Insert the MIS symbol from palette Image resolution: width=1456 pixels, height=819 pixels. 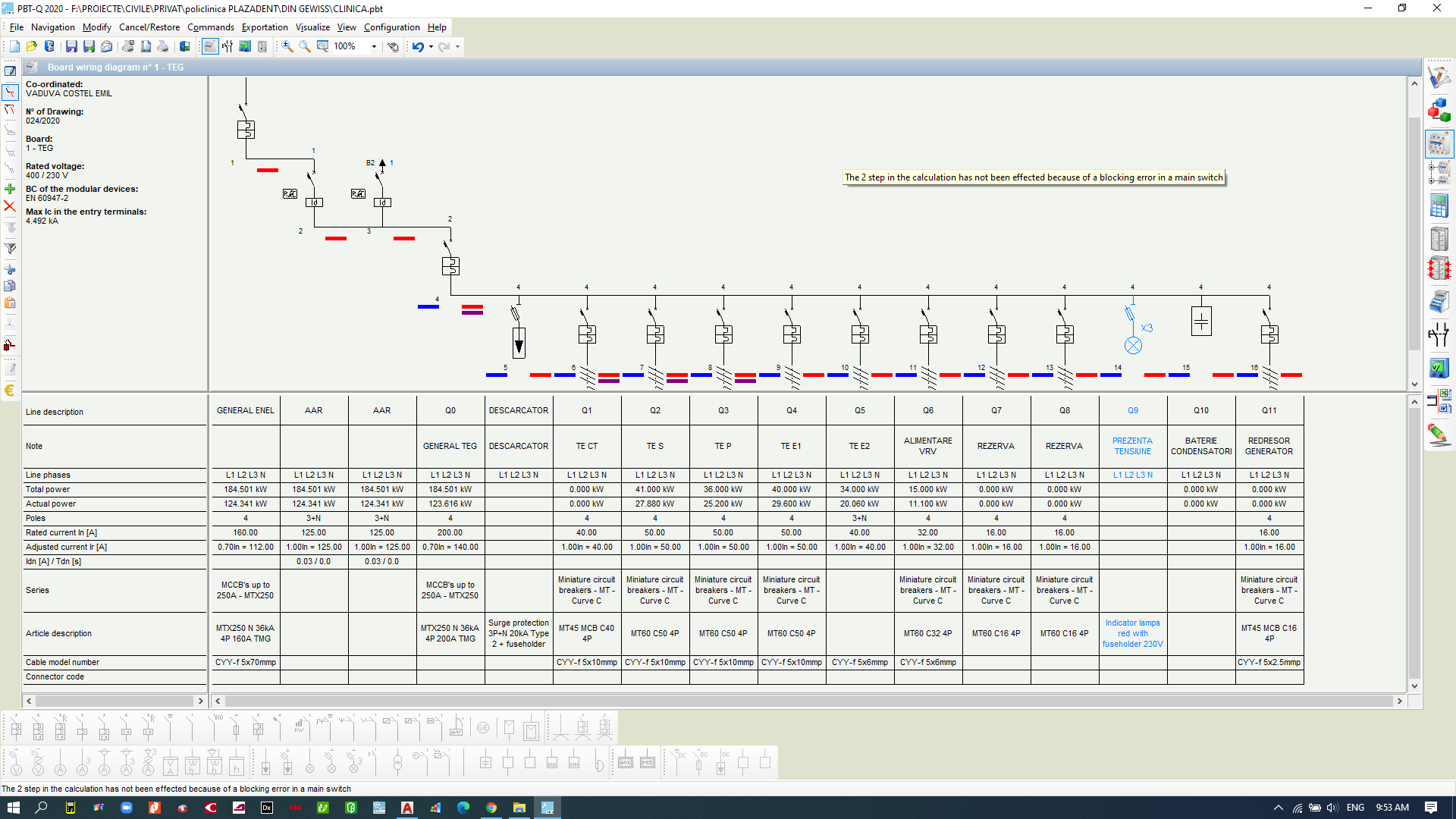point(648,762)
